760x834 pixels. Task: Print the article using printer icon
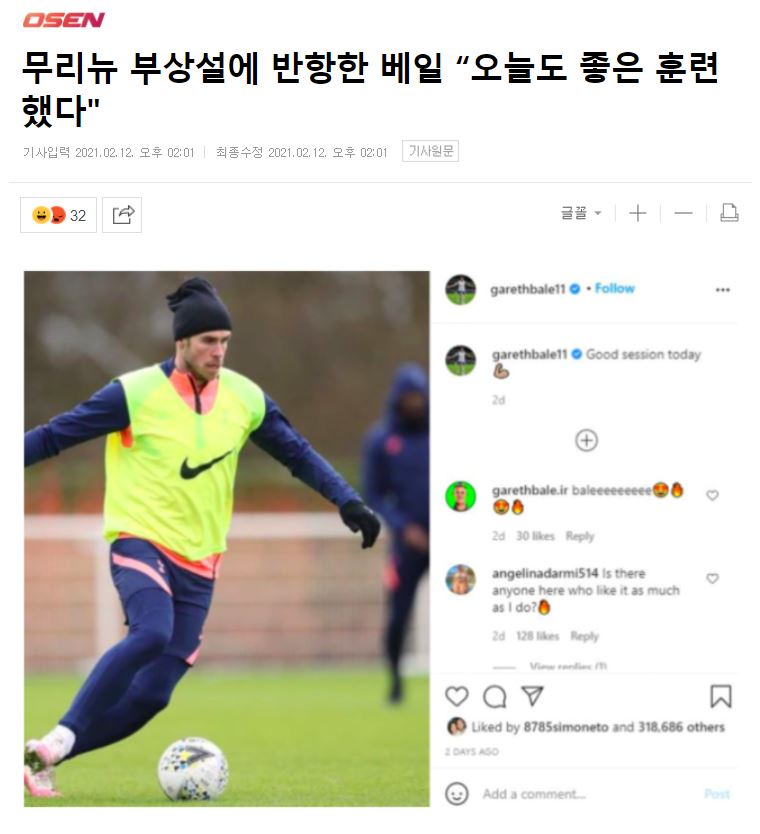click(x=729, y=213)
